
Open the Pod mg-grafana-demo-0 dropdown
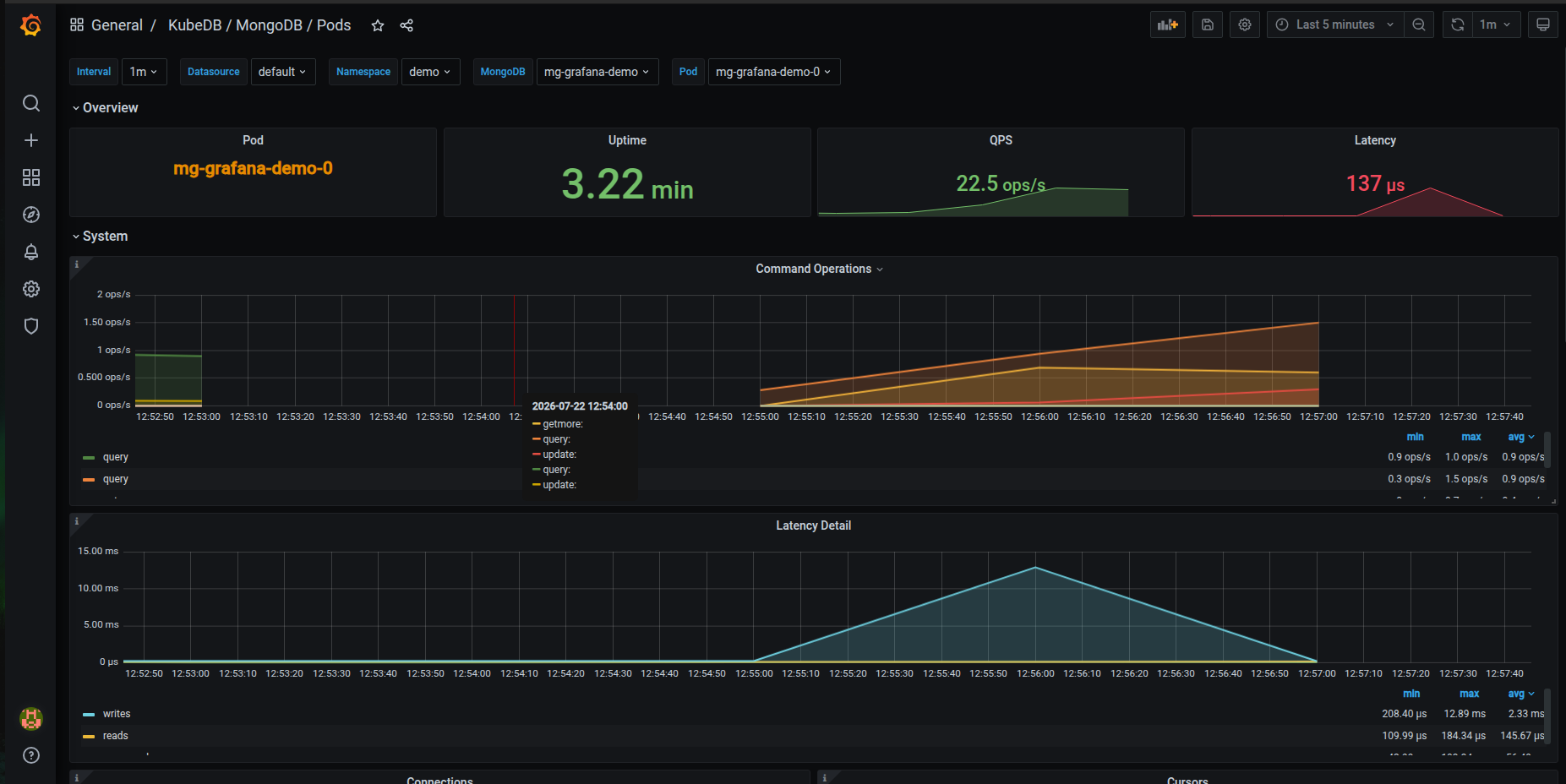pos(774,72)
